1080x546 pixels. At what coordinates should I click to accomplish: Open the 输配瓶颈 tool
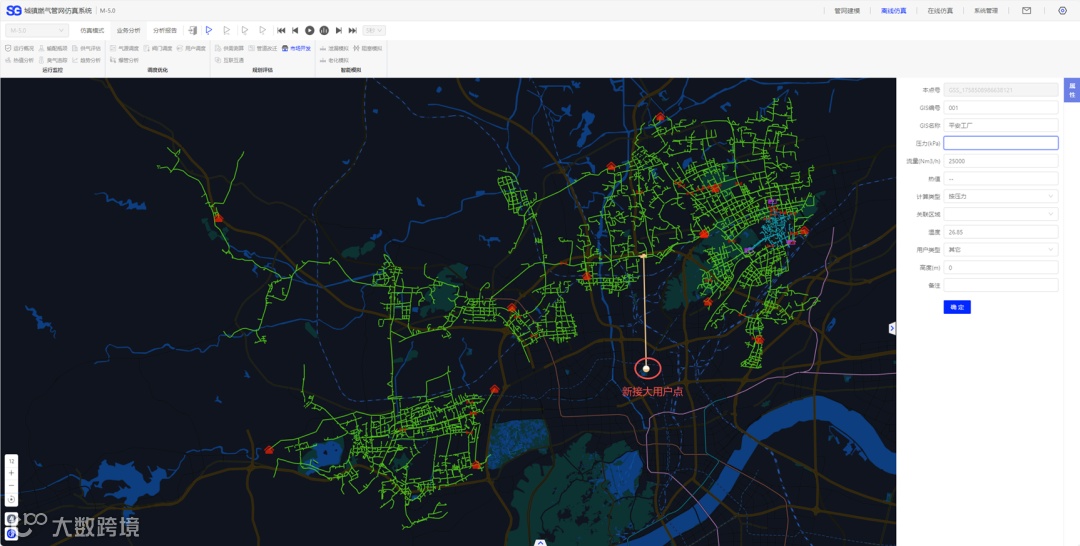[x=53, y=49]
